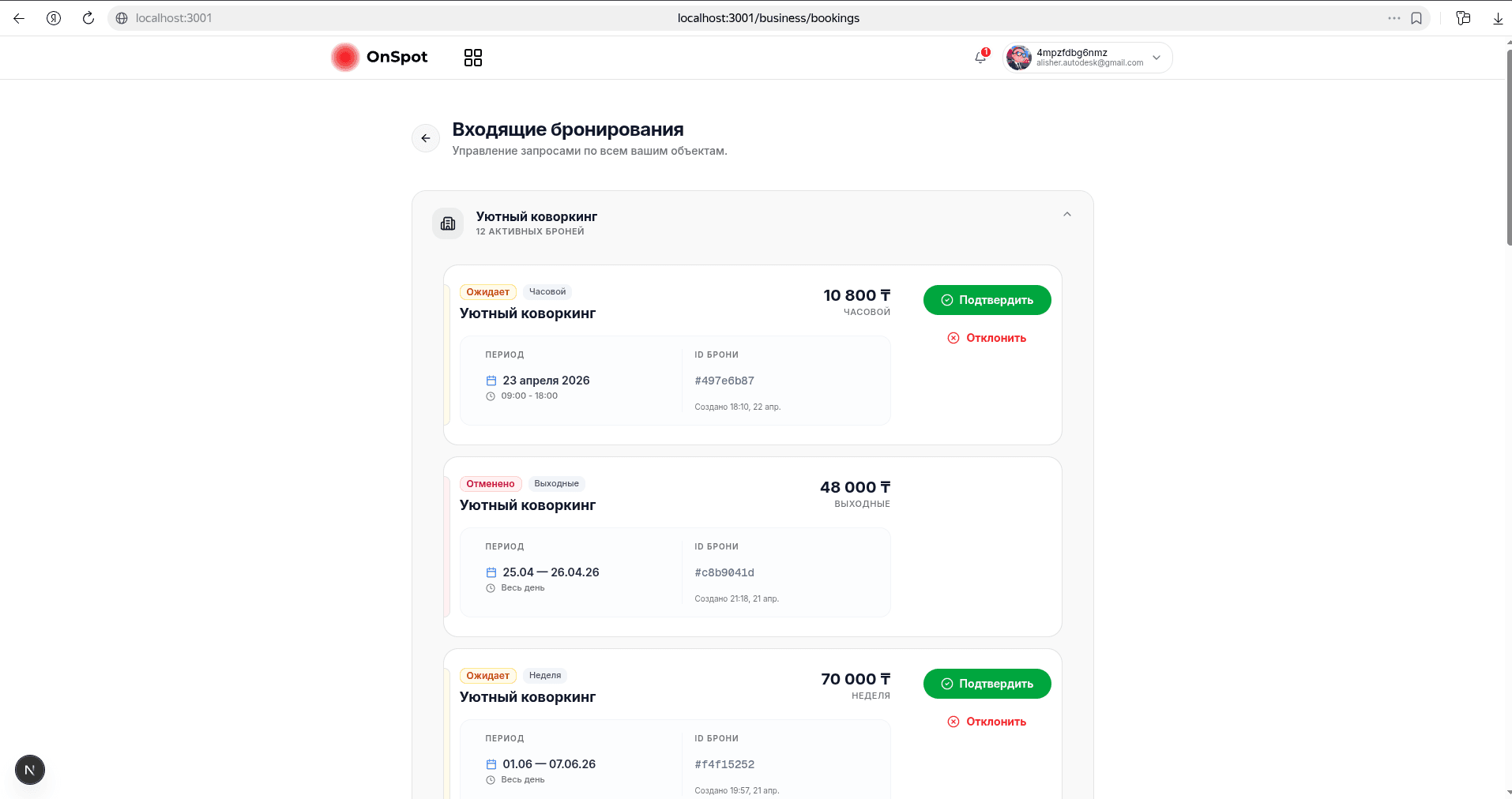This screenshot has width=1512, height=799.
Task: Click the 48 000 ₸ price
Action: coord(856,487)
